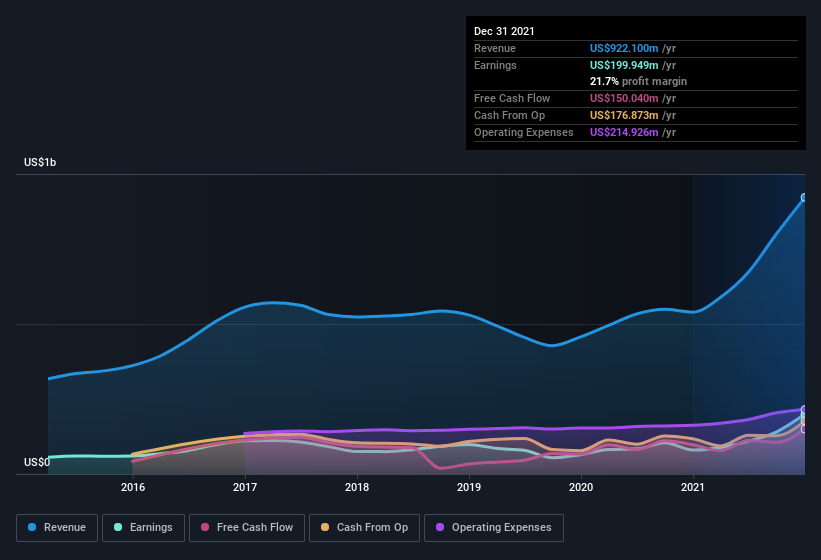Click the Dec 31 2021 tooltip date
The image size is (821, 560).
click(x=504, y=31)
